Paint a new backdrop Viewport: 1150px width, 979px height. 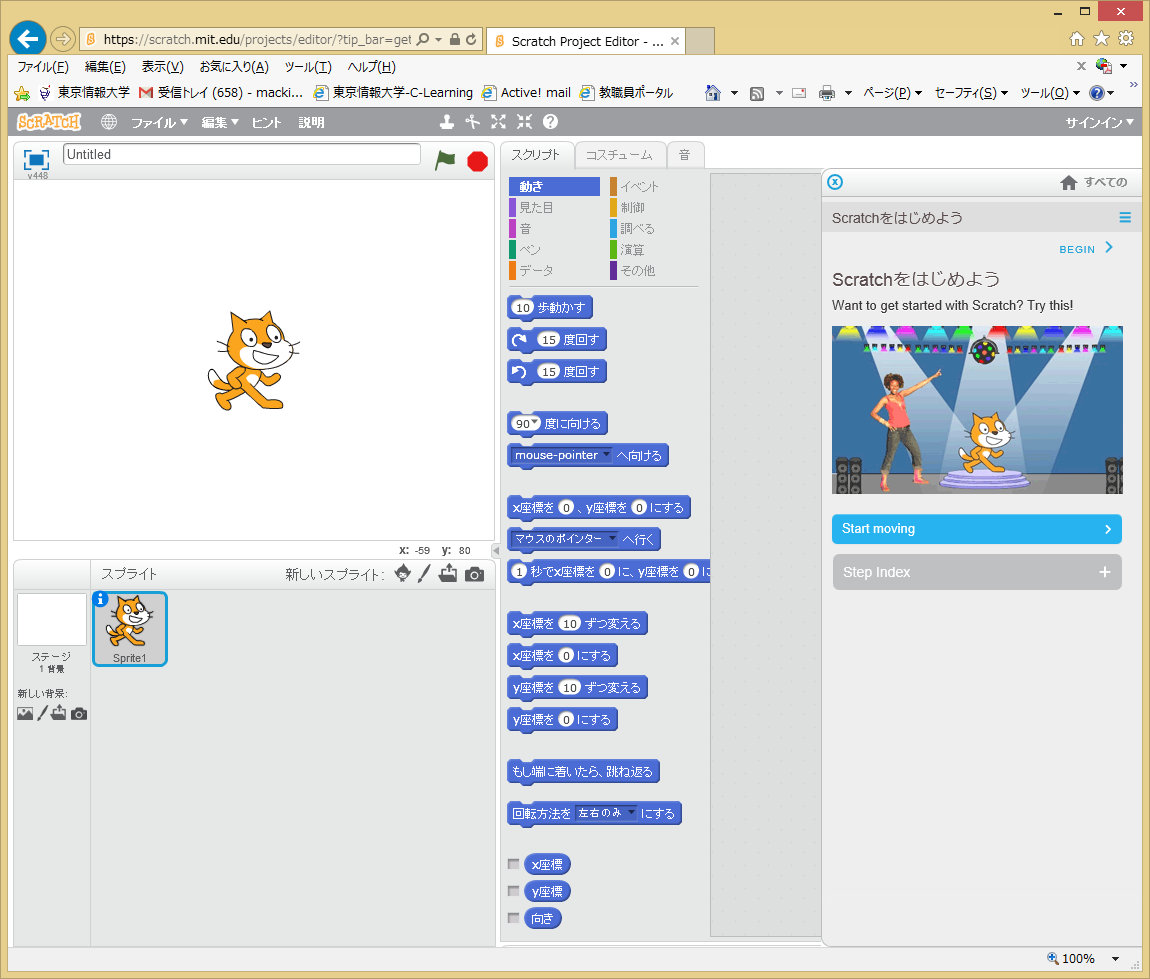[43, 713]
